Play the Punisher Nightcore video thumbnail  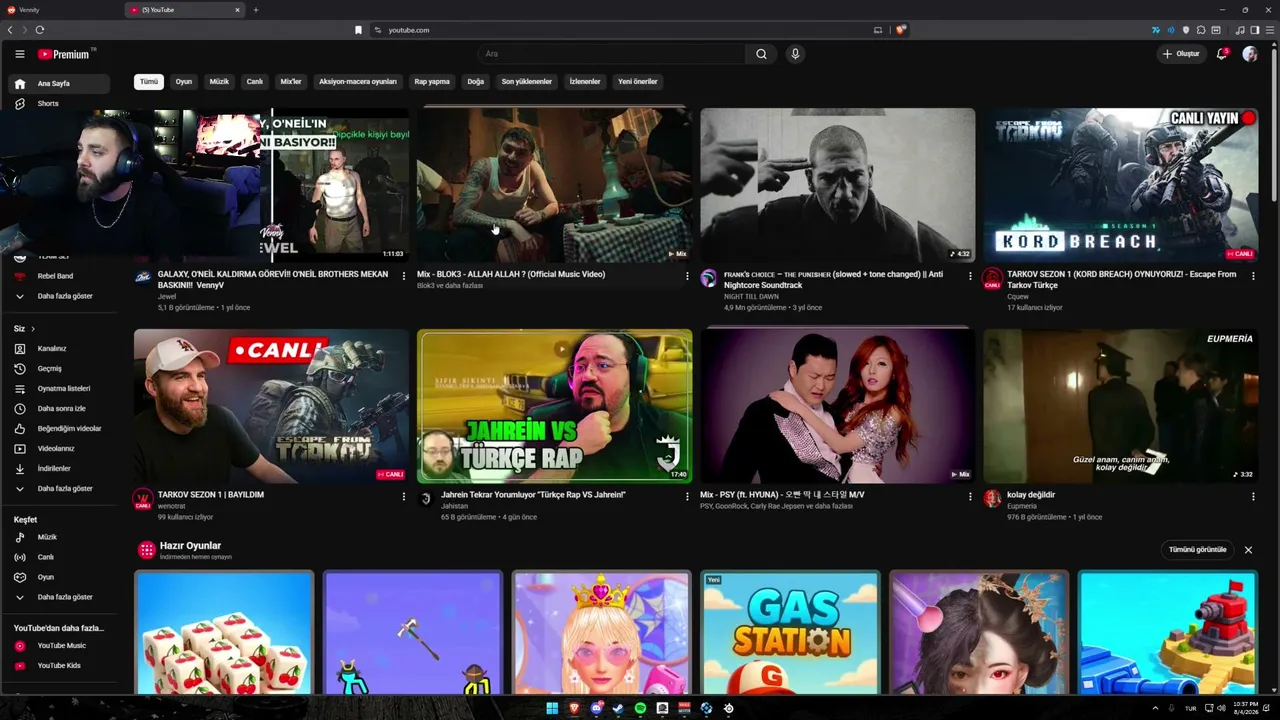click(x=838, y=186)
